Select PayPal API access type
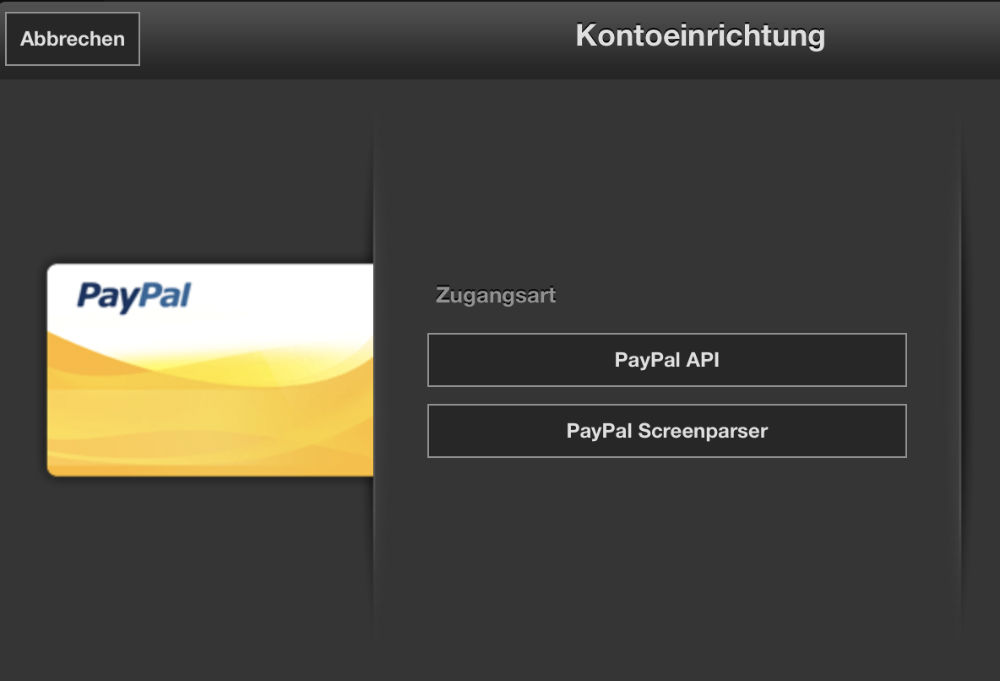The image size is (1000, 681). click(666, 360)
